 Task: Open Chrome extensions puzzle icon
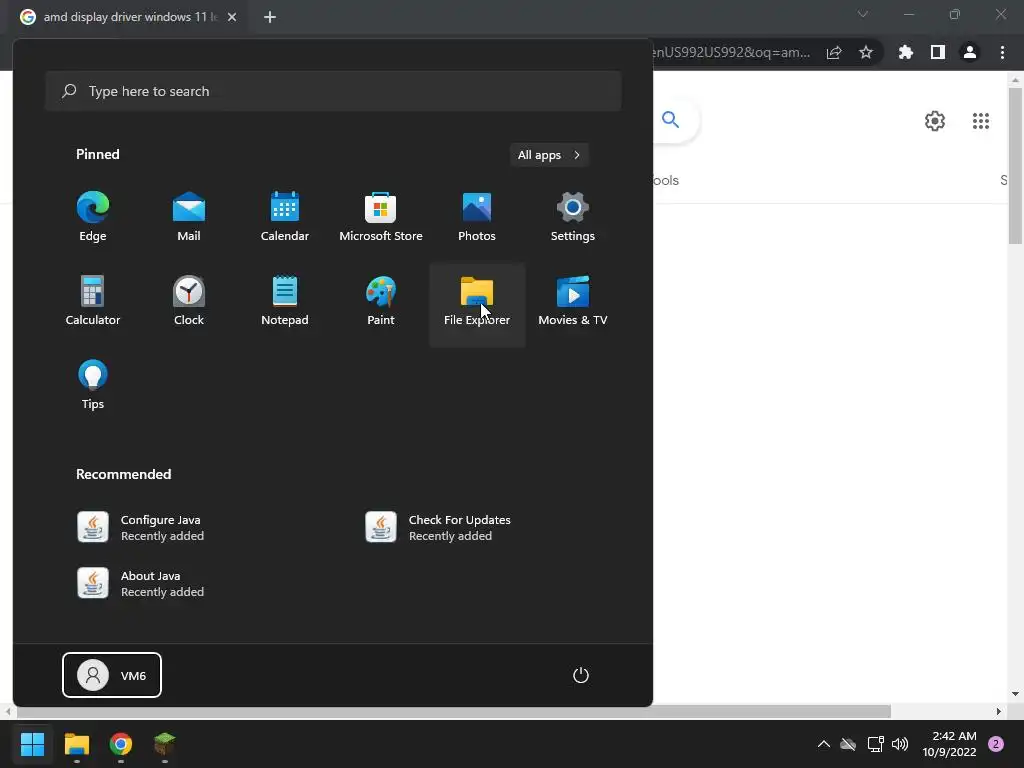pos(906,52)
